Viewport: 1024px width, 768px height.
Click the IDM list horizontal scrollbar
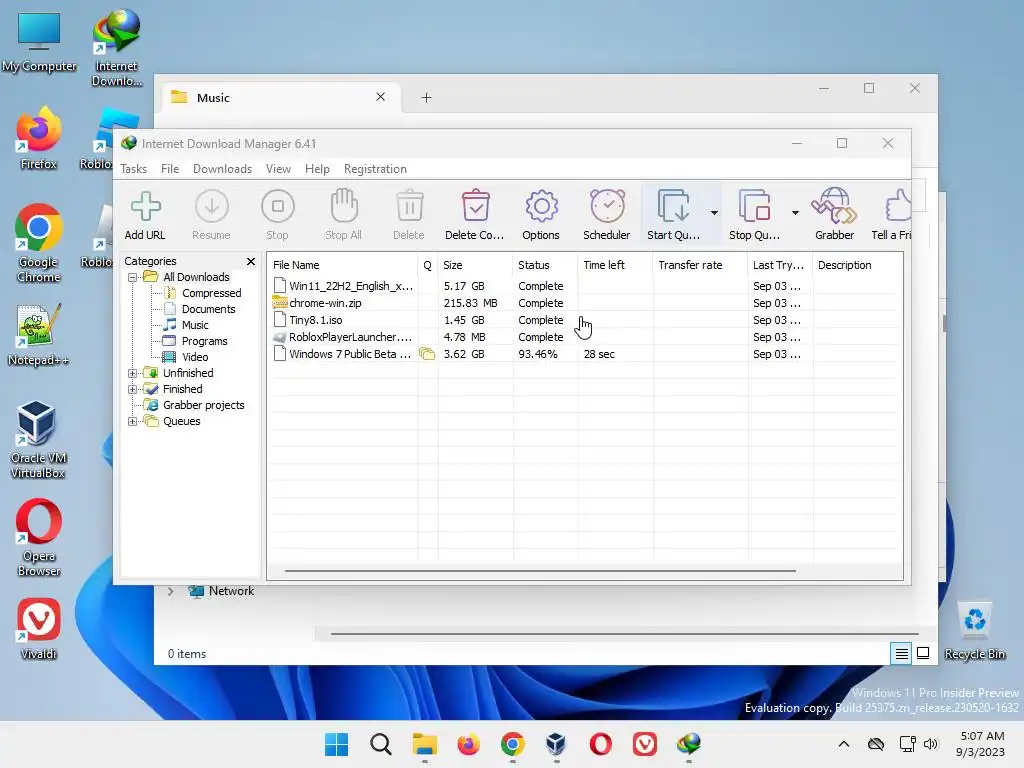pyautogui.click(x=540, y=571)
